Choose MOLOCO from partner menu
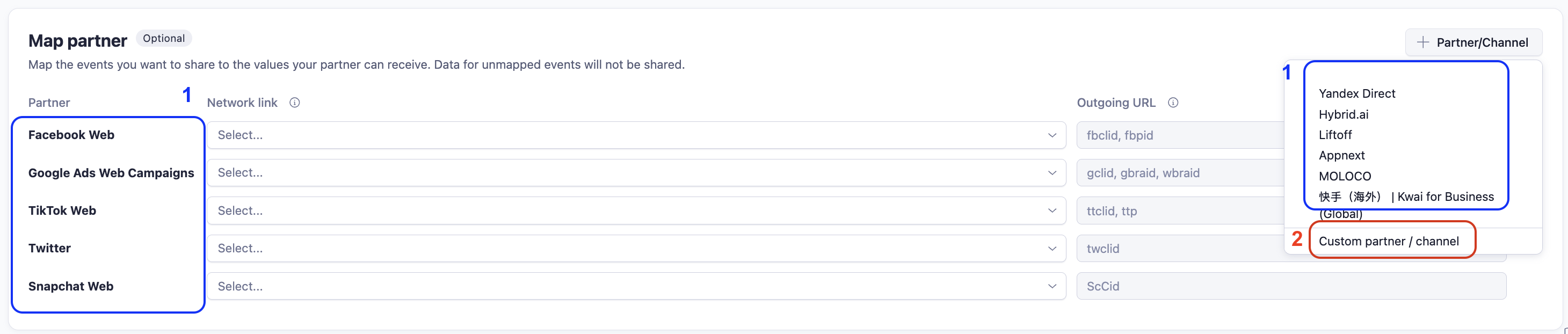 (1345, 177)
